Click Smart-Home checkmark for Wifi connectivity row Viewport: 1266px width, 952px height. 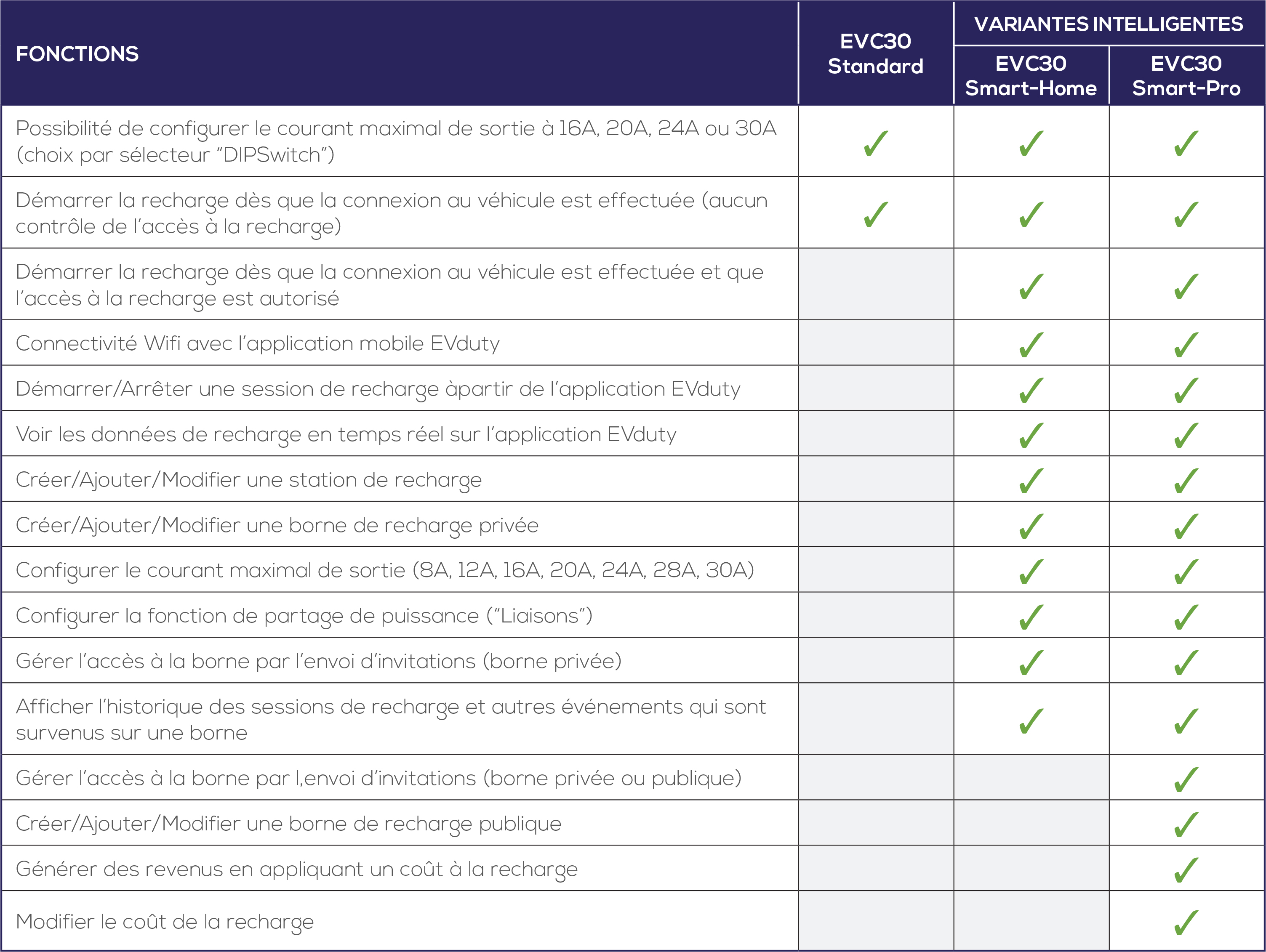pyautogui.click(x=1031, y=344)
